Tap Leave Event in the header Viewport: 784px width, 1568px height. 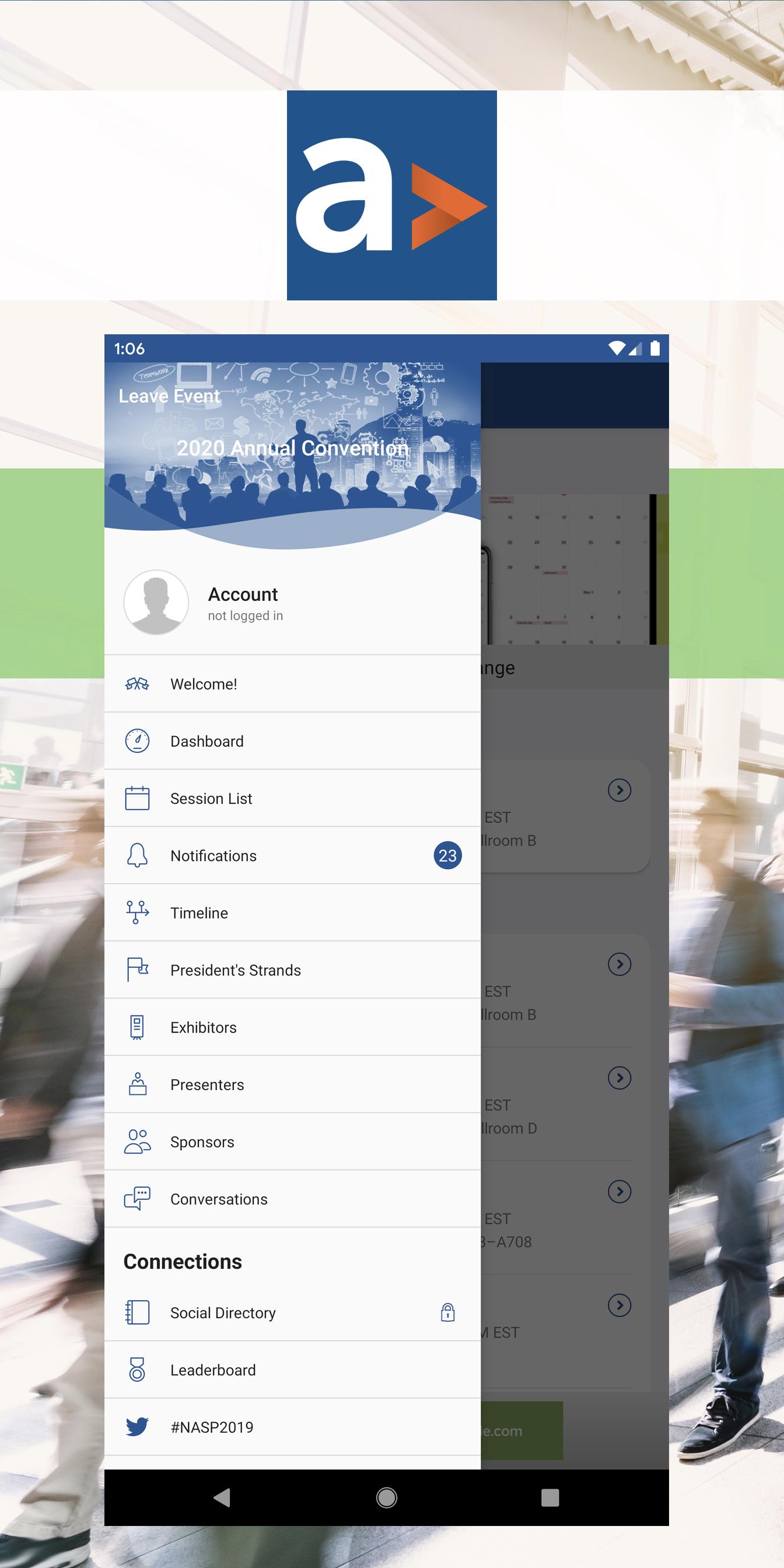169,395
